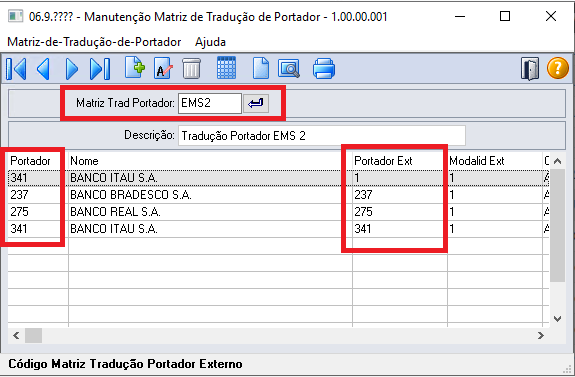Click the vertical scrollbar thumb
This screenshot has height=377, width=575.
click(x=557, y=225)
